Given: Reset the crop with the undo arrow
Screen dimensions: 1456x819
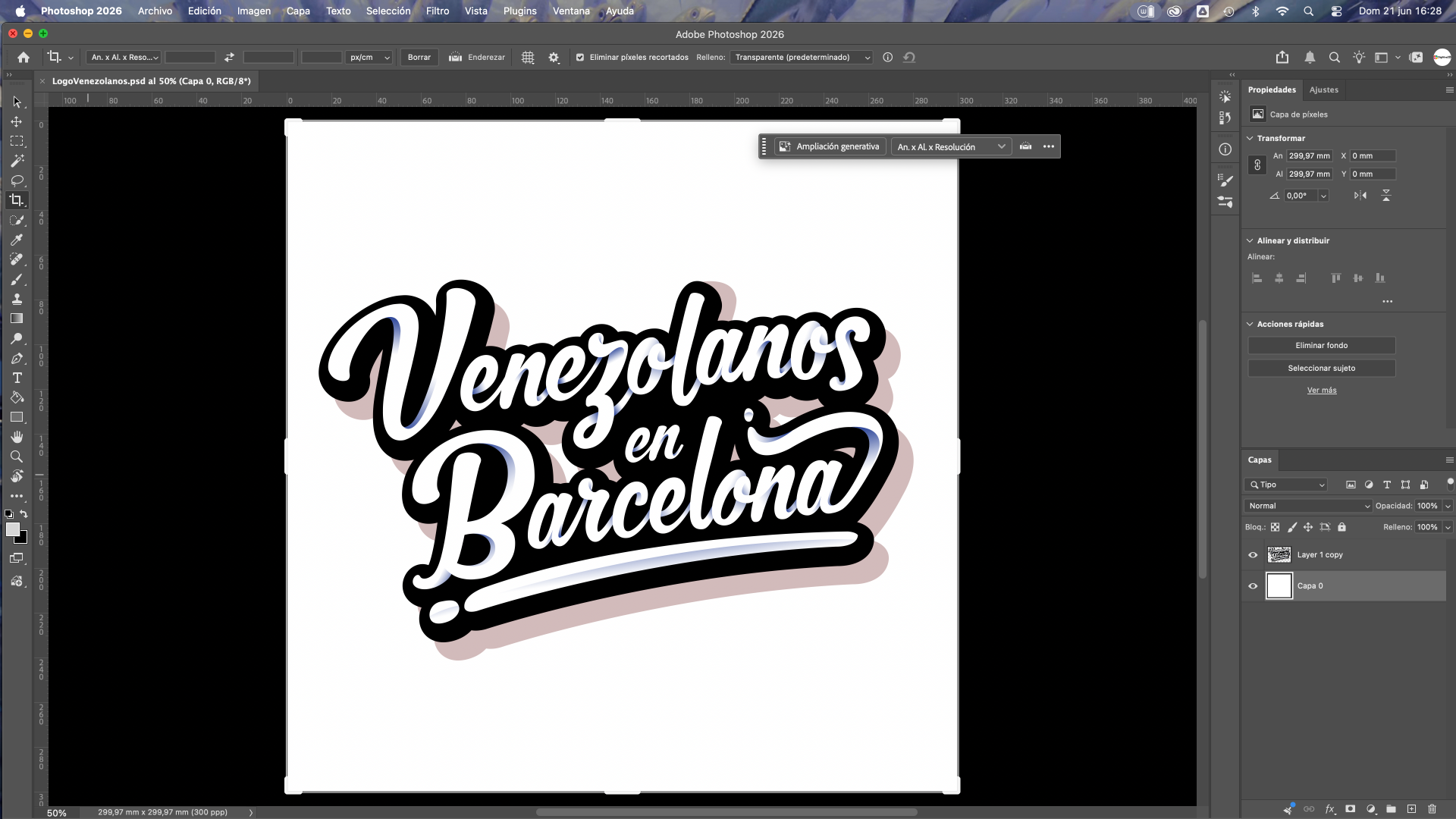Looking at the screenshot, I should pyautogui.click(x=909, y=58).
